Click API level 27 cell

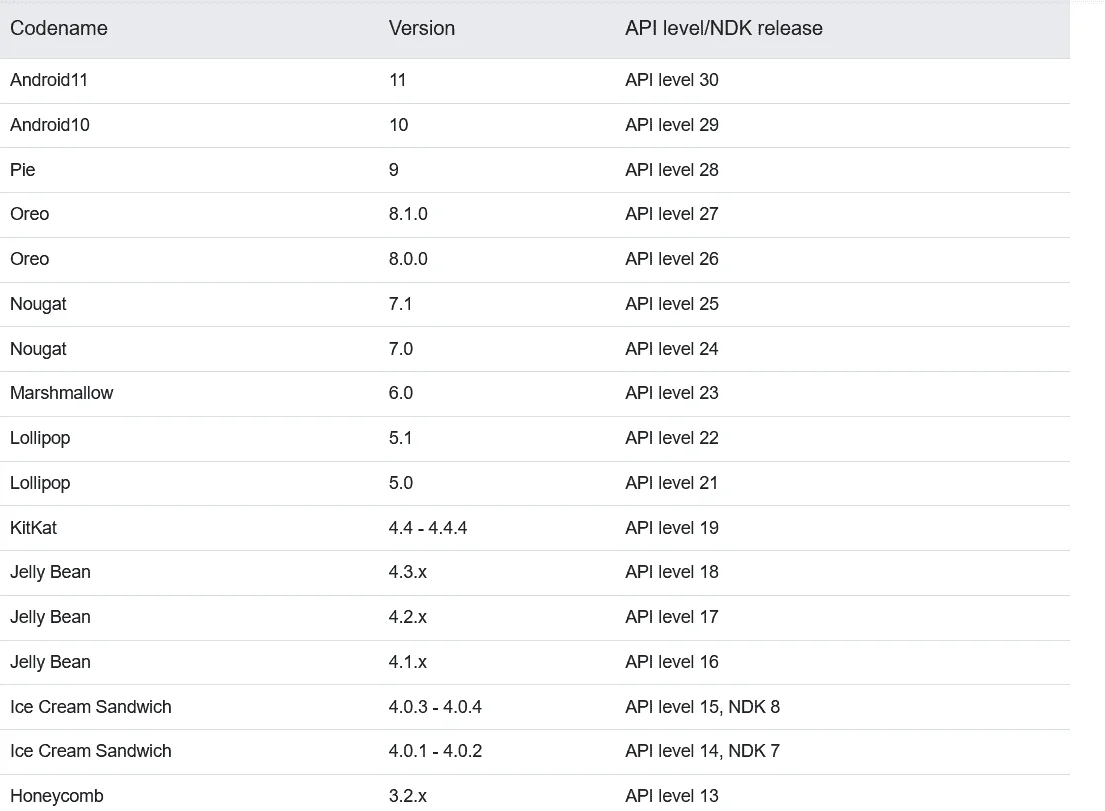coord(672,214)
